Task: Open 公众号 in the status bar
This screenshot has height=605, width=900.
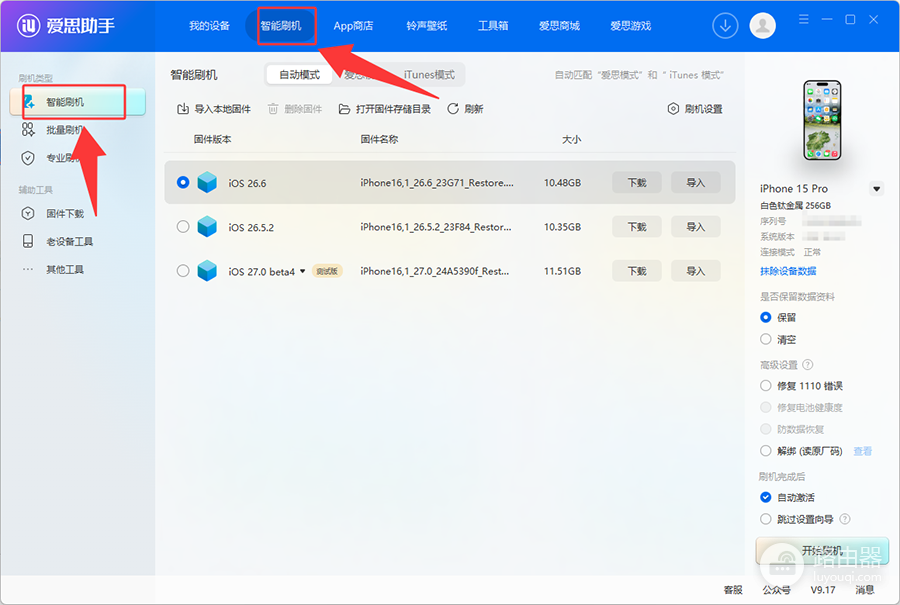Action: pyautogui.click(x=776, y=590)
